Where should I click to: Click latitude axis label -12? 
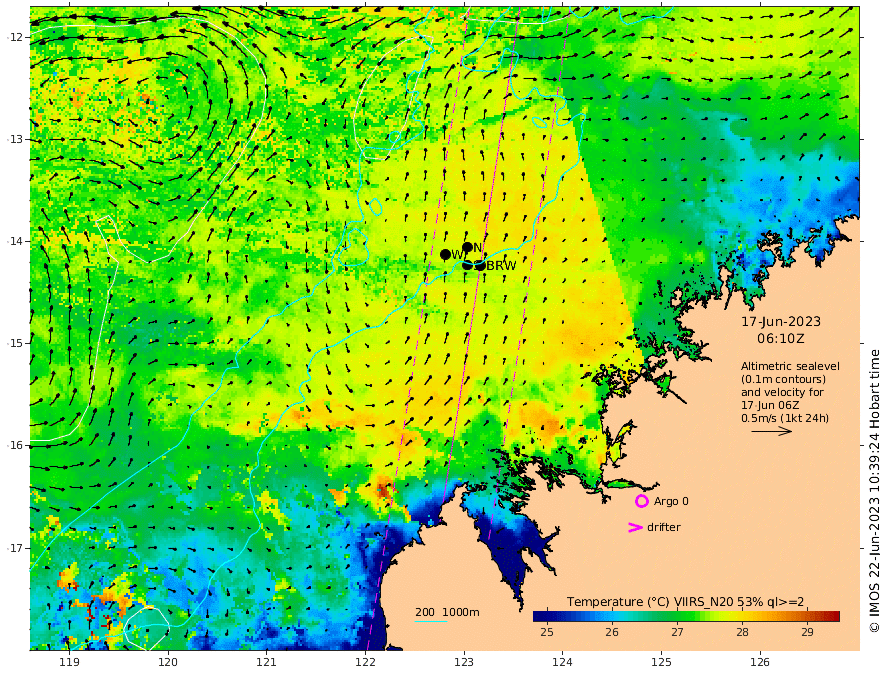(15, 37)
